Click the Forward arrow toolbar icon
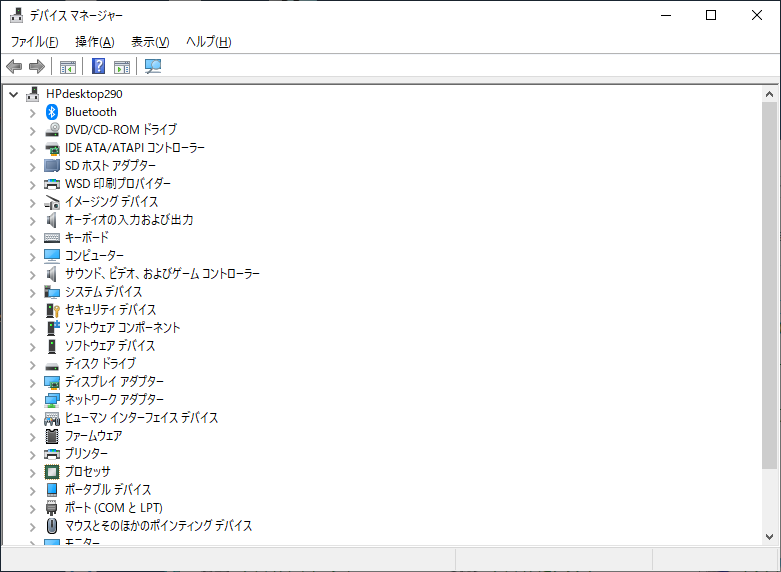Viewport: 781px width, 572px height. pyautogui.click(x=37, y=66)
